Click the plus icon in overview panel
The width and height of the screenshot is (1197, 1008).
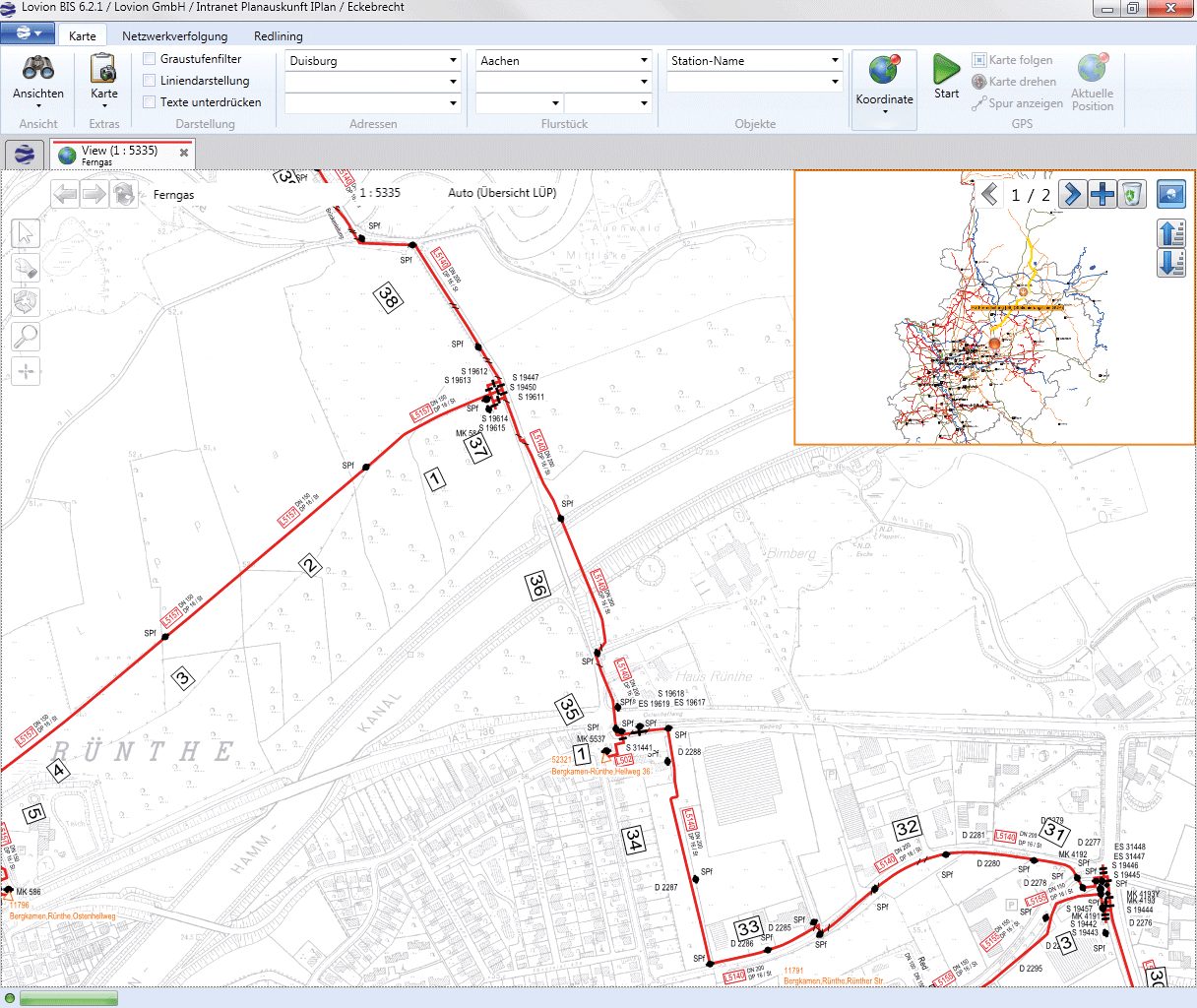pos(1102,194)
